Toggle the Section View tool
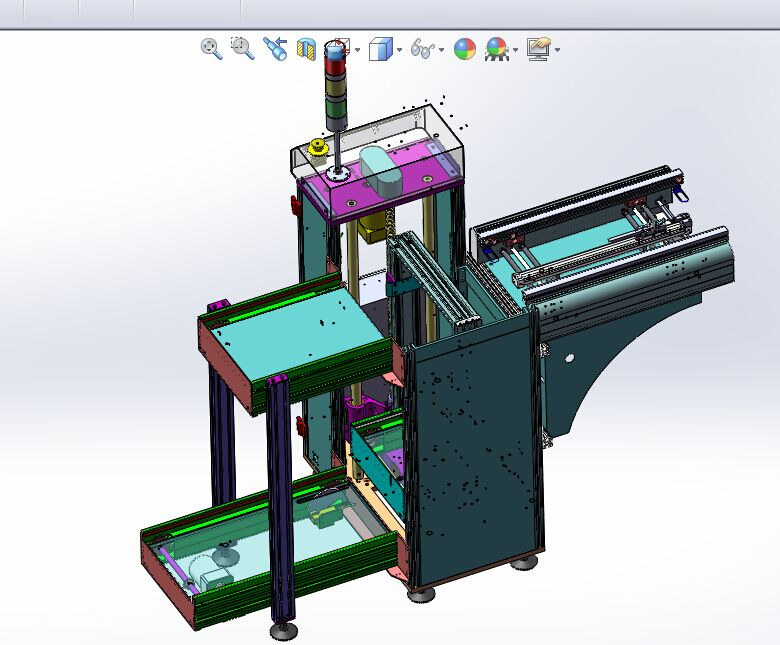The height and width of the screenshot is (645, 780). (306, 49)
